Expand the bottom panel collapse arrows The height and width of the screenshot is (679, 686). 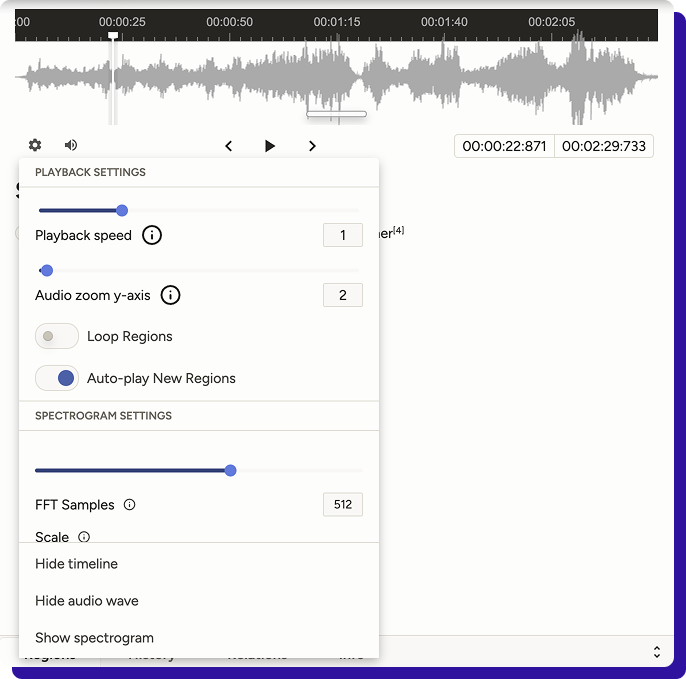657,652
